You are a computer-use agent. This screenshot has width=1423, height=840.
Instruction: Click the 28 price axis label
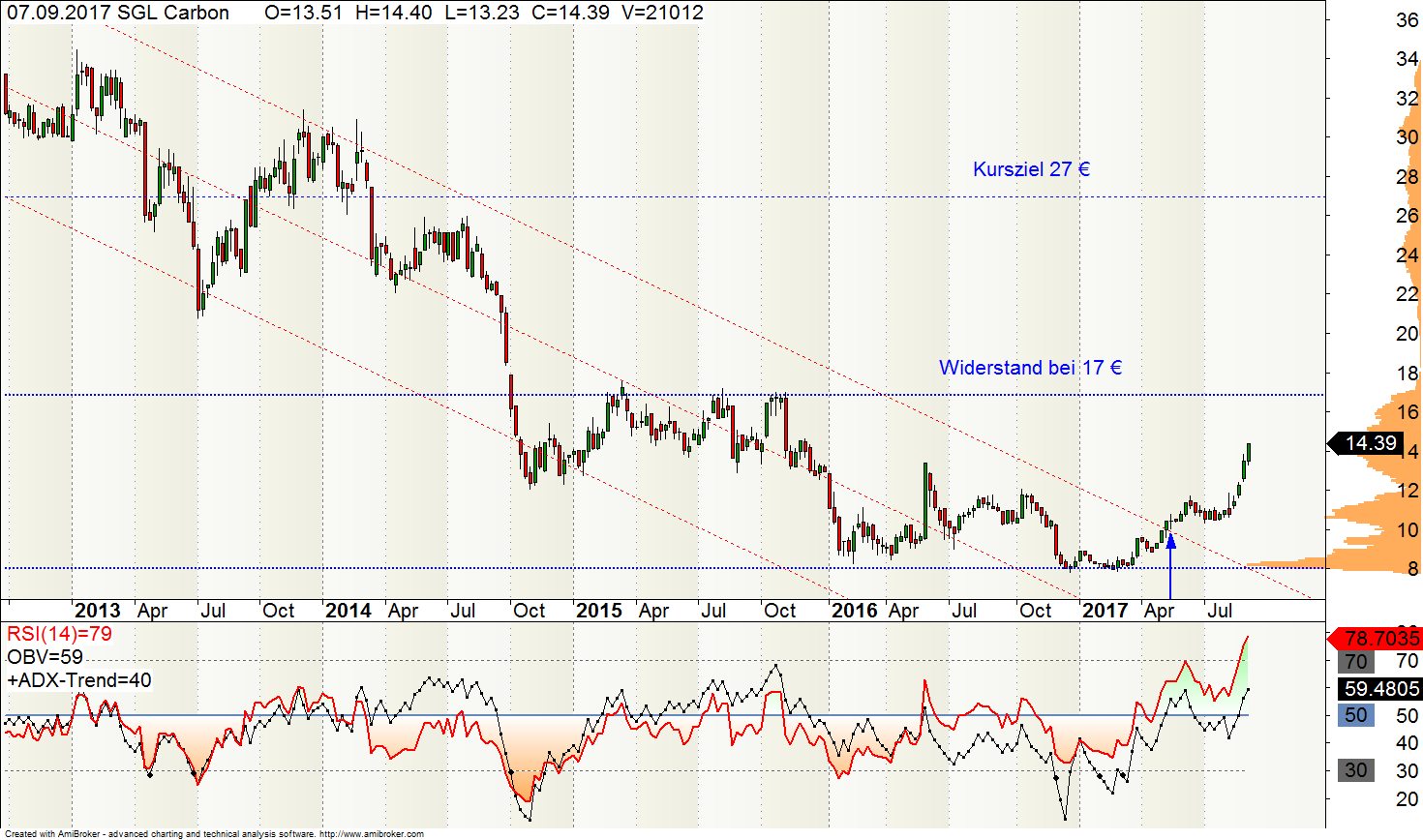click(1408, 177)
